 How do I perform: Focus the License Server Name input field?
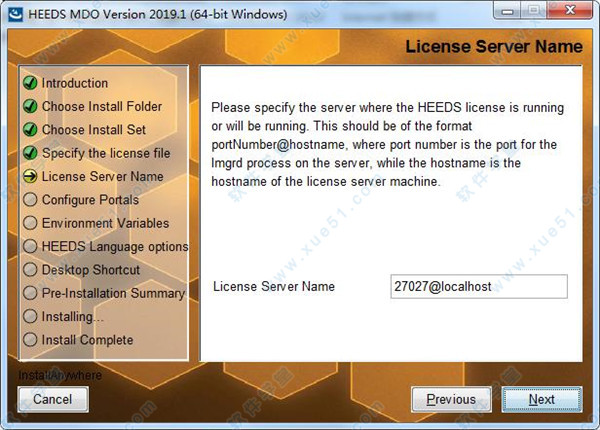coord(479,286)
